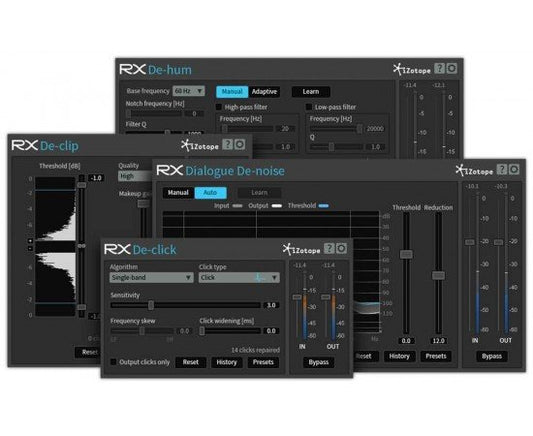Open Presets in Dialogue De-noise
This screenshot has height=436, width=533.
[436, 356]
